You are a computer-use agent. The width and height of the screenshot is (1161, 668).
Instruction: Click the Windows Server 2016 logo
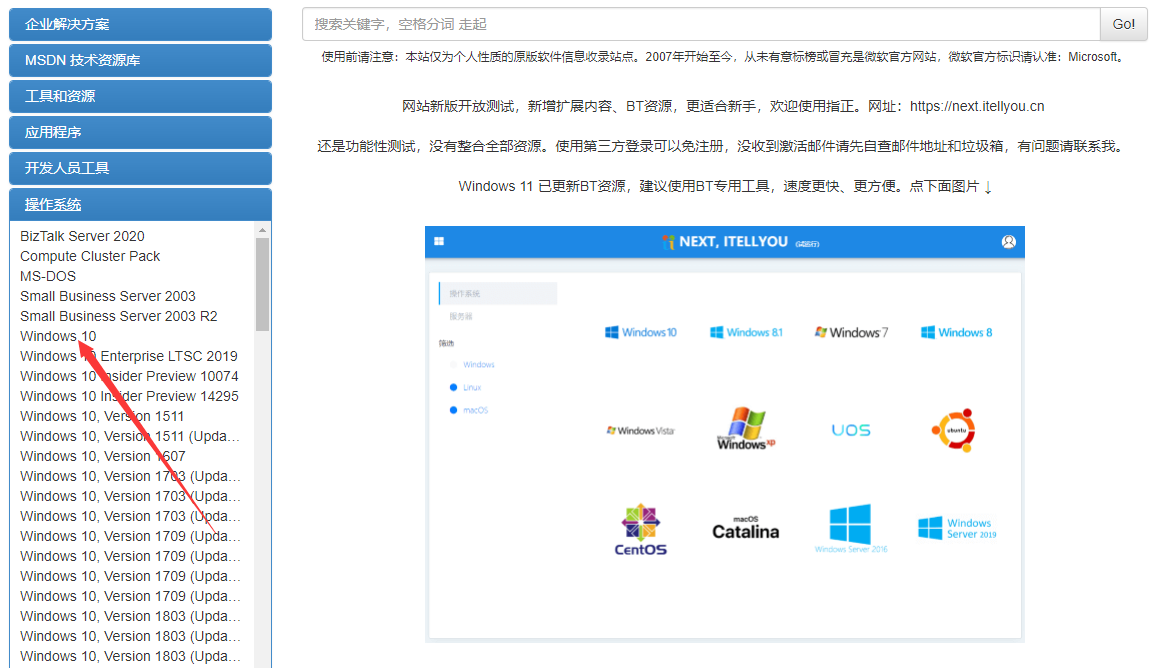(851, 528)
